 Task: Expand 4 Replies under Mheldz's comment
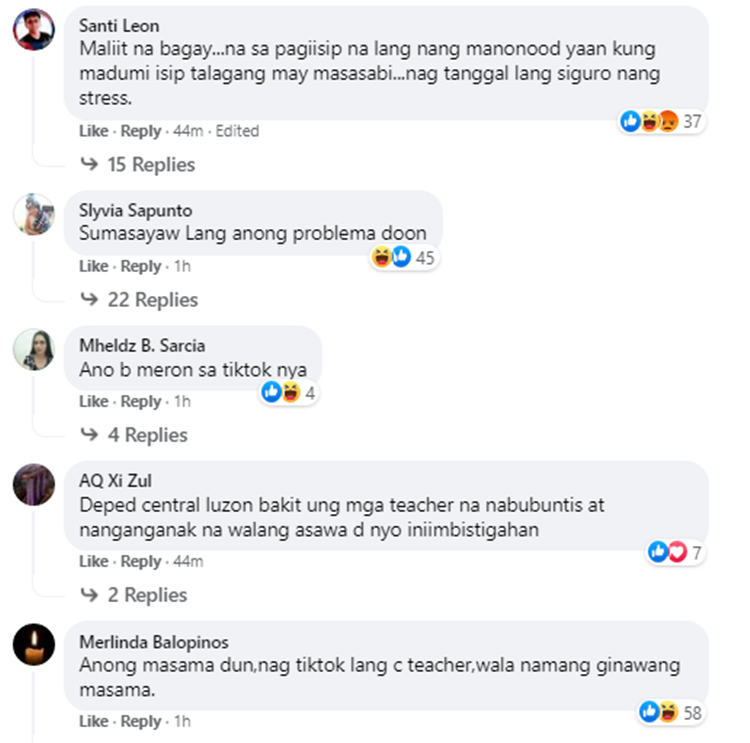[x=134, y=435]
